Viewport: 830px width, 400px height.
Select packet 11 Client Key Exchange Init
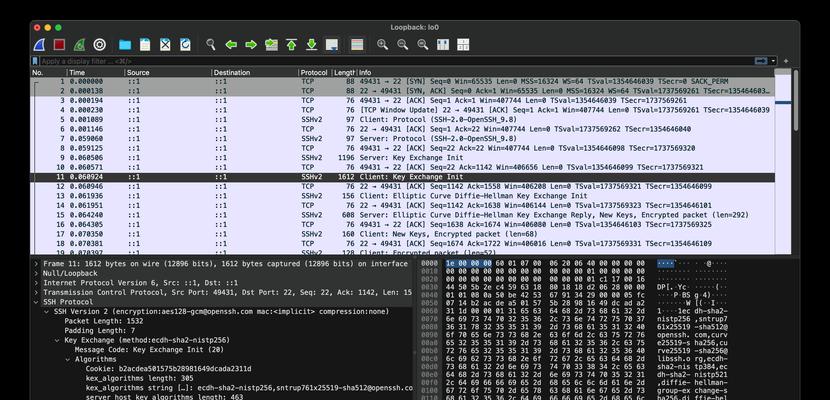click(x=402, y=177)
